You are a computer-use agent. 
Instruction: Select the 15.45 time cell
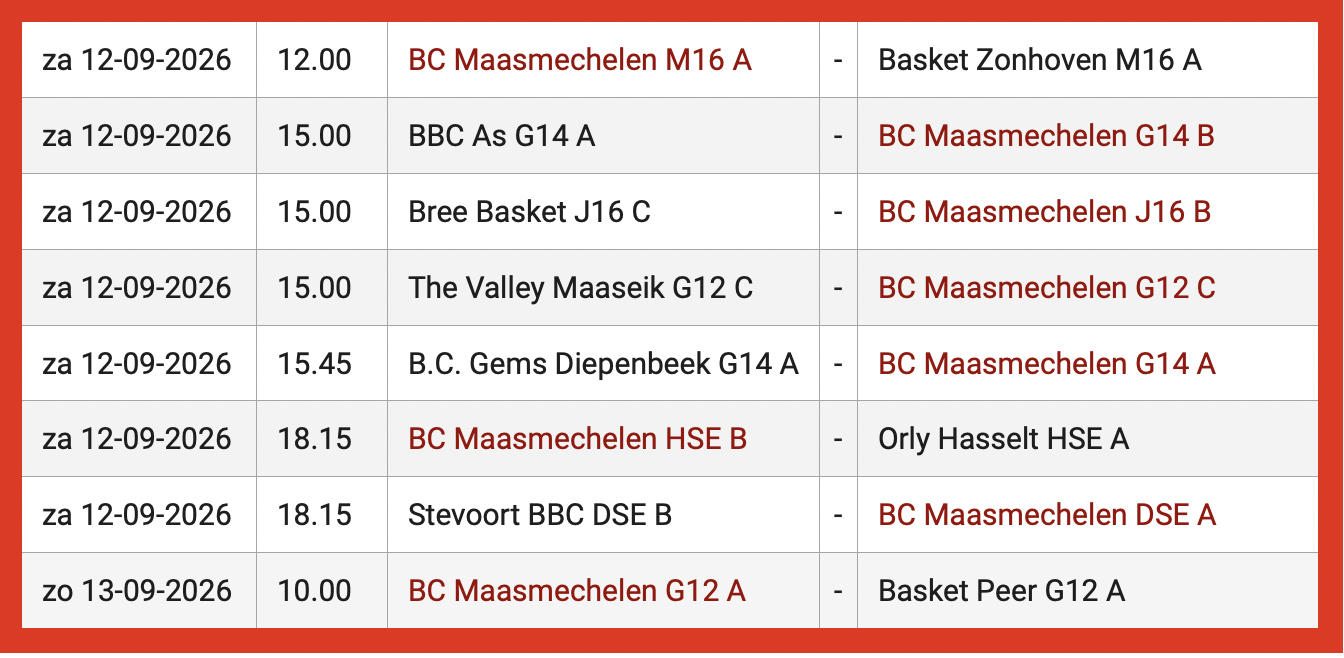(322, 364)
